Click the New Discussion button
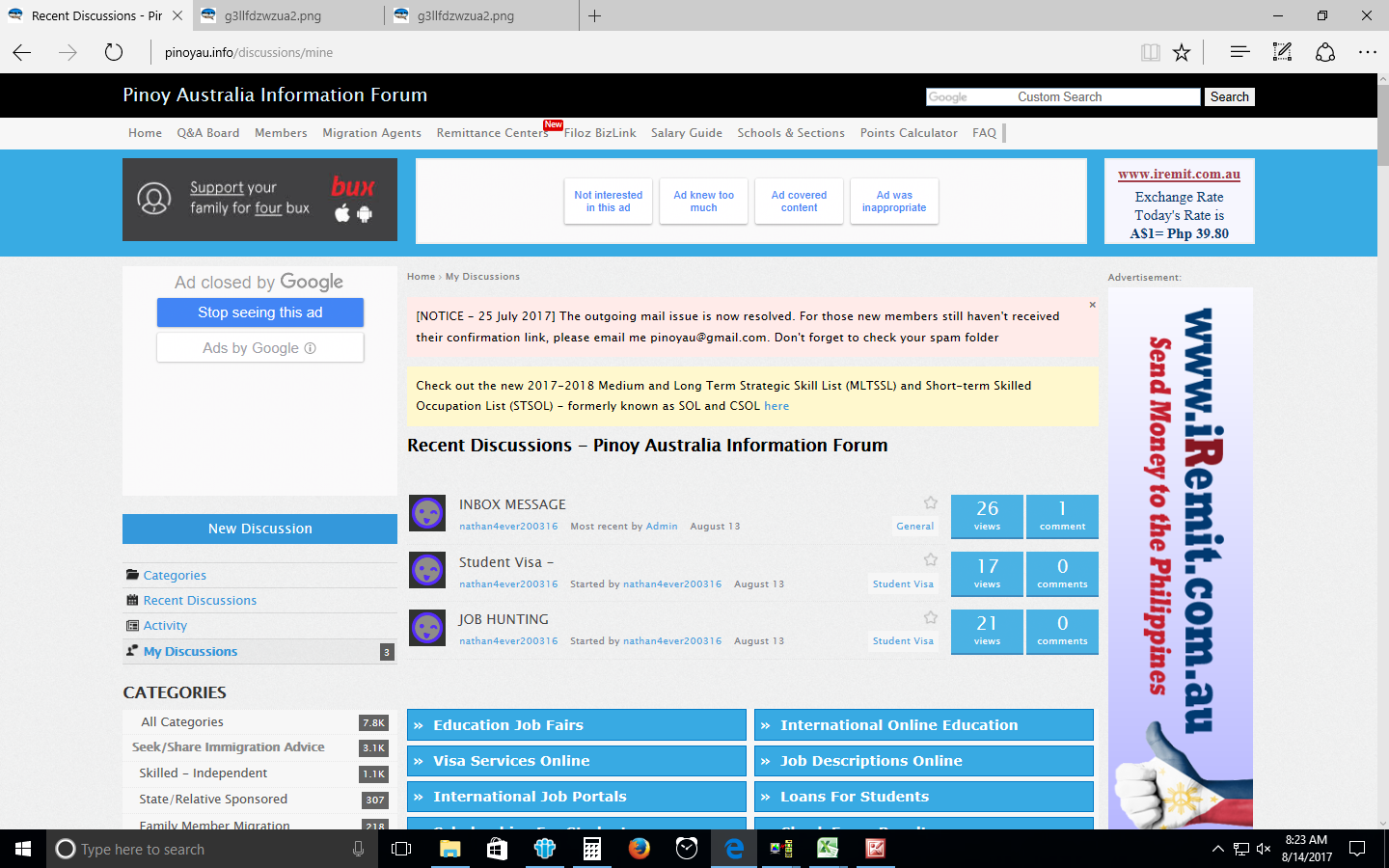1389x868 pixels. pos(259,529)
